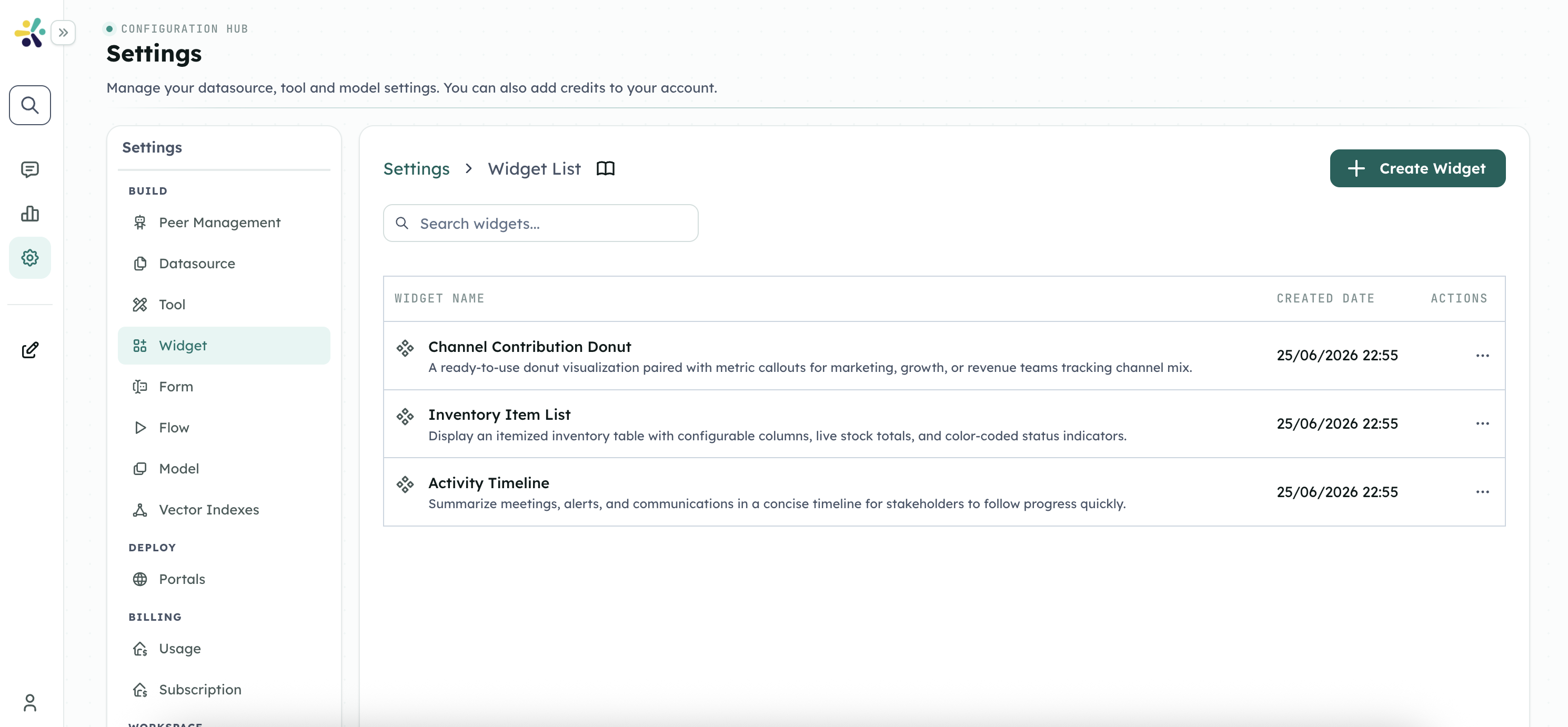Open Channel Contribution Donut widget
The image size is (1568, 727).
[x=529, y=347]
